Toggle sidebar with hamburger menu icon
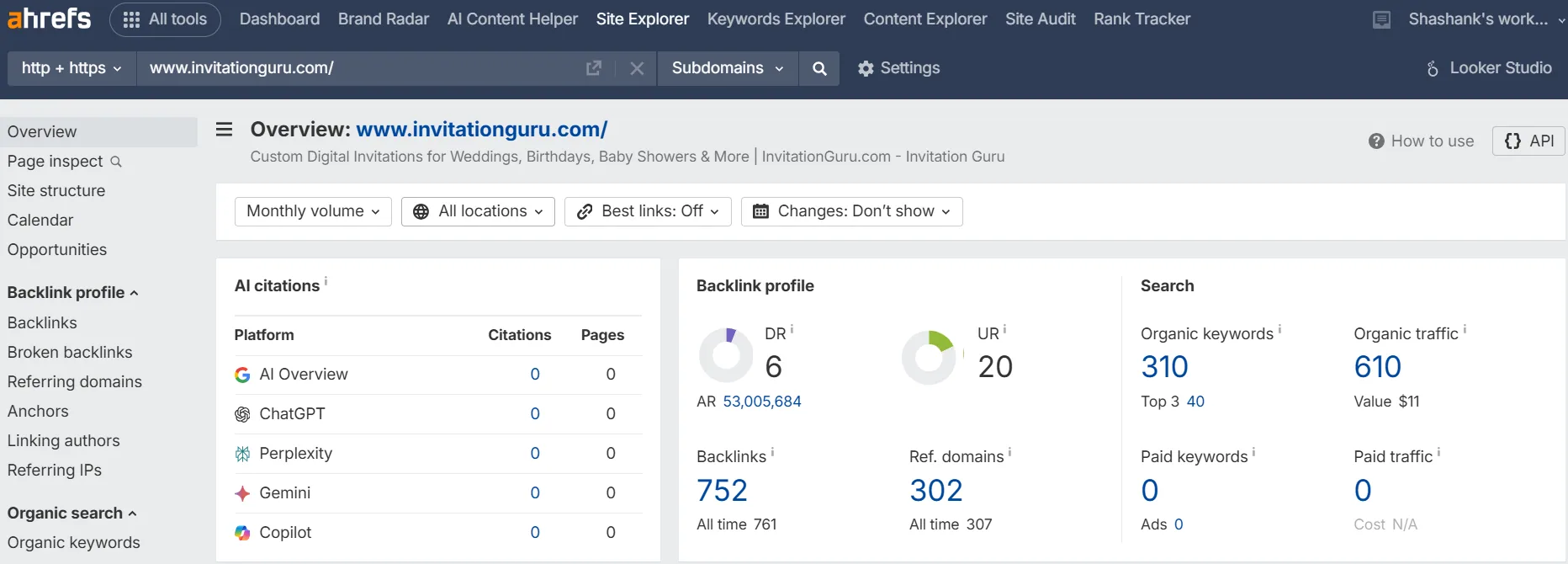The height and width of the screenshot is (564, 1568). pyautogui.click(x=224, y=130)
